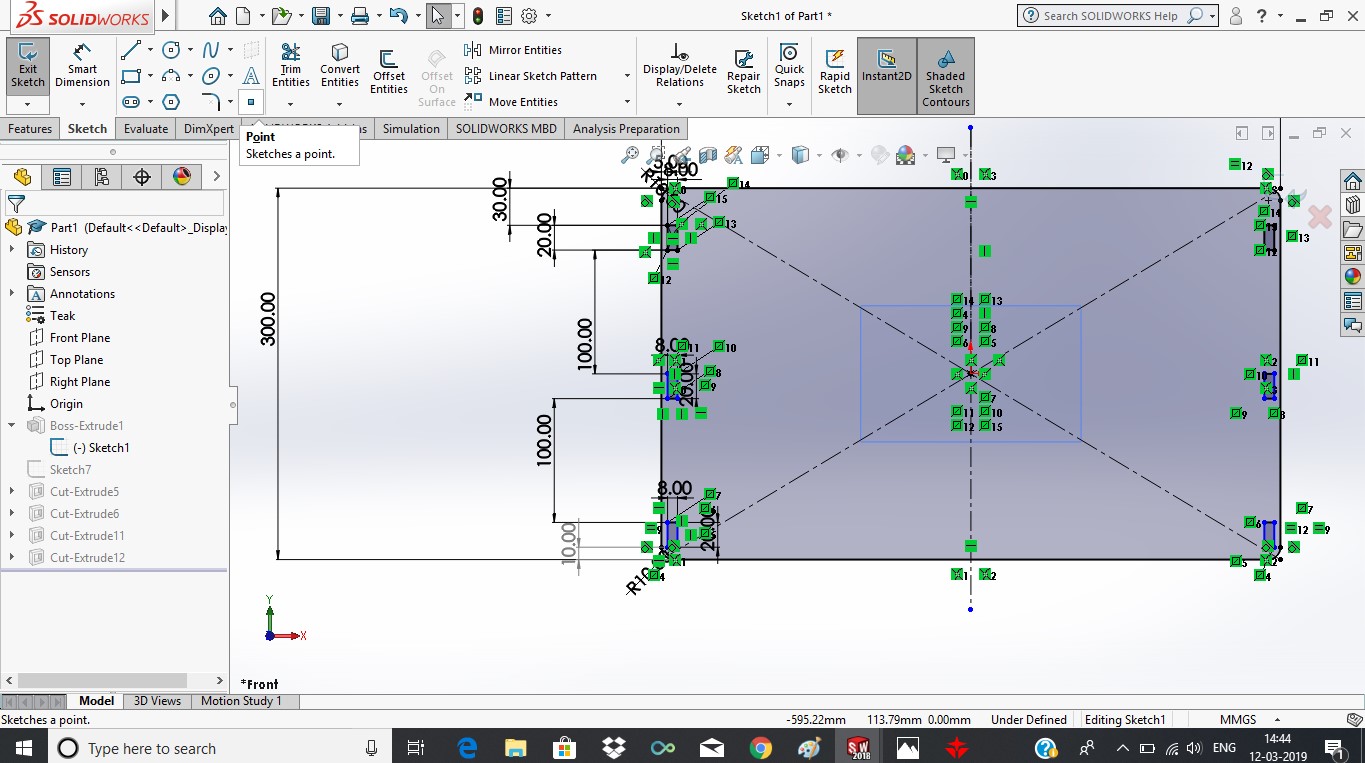The height and width of the screenshot is (763, 1365).
Task: Open Display/Delete Relations
Action: tap(679, 64)
